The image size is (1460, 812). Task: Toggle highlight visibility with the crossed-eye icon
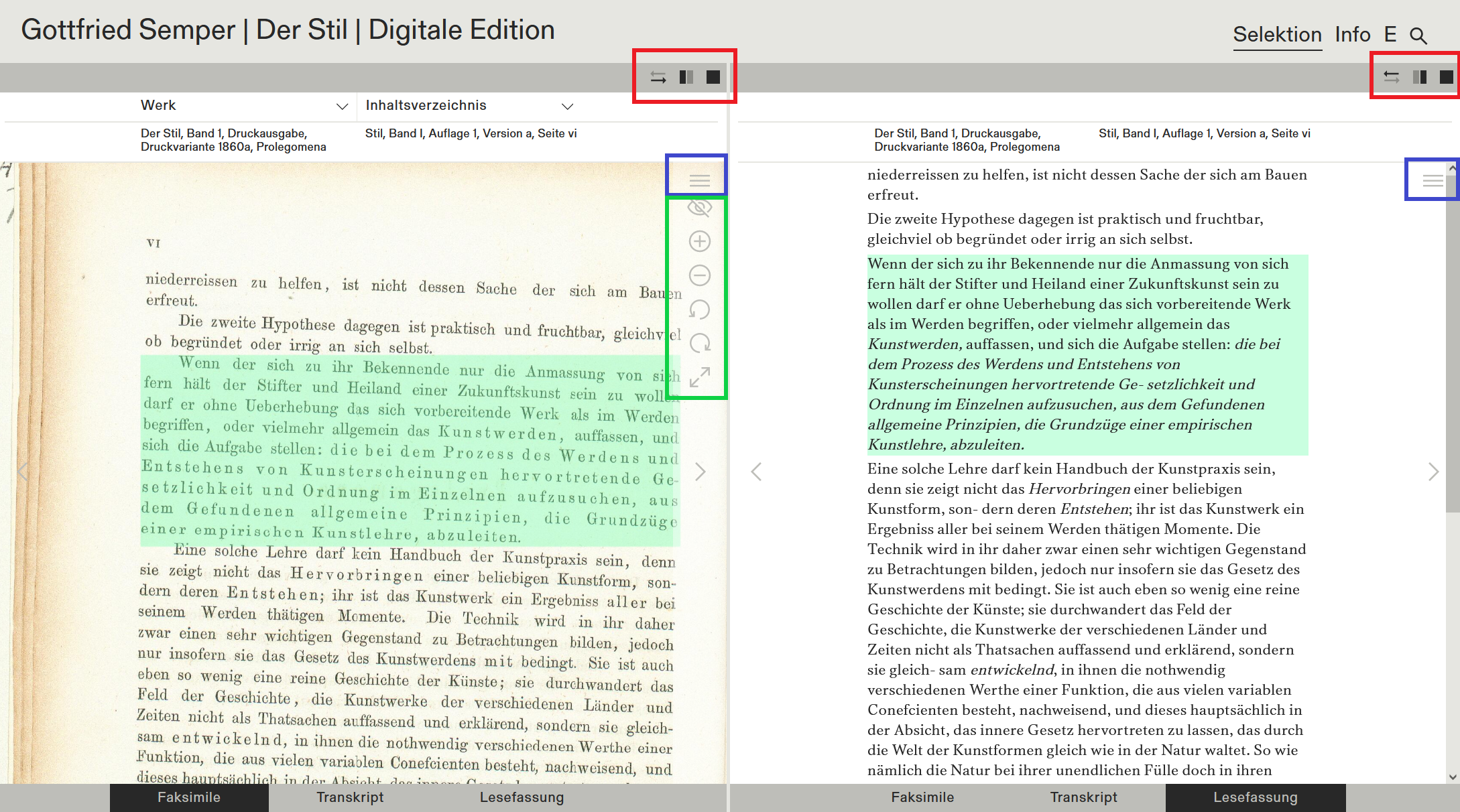click(x=700, y=207)
